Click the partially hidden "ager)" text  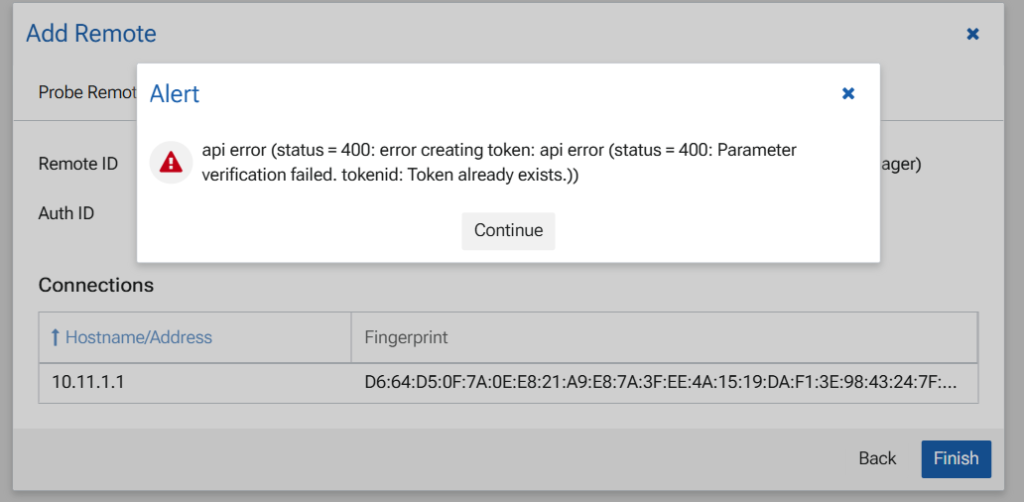900,163
